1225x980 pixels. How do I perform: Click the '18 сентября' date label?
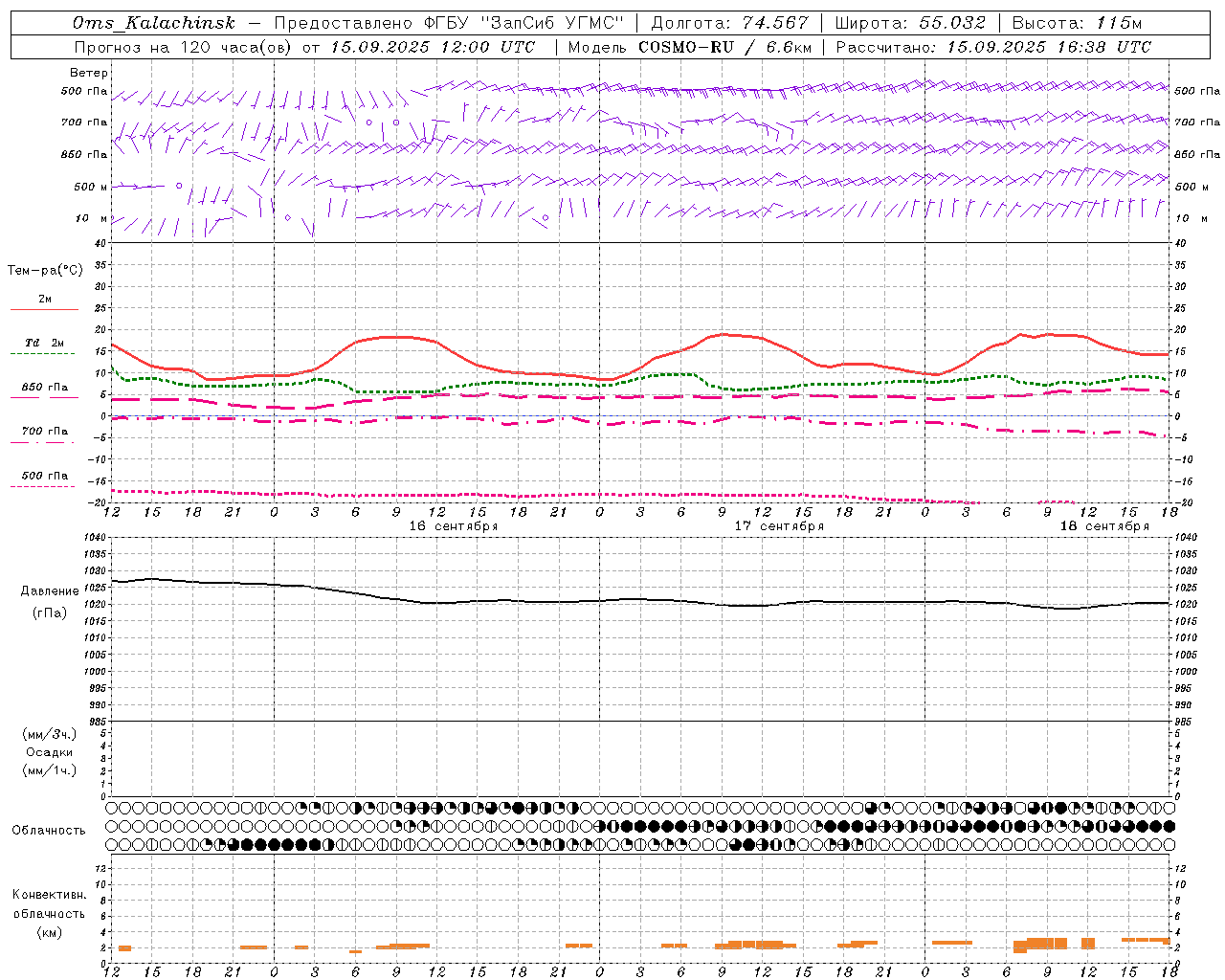(1104, 526)
